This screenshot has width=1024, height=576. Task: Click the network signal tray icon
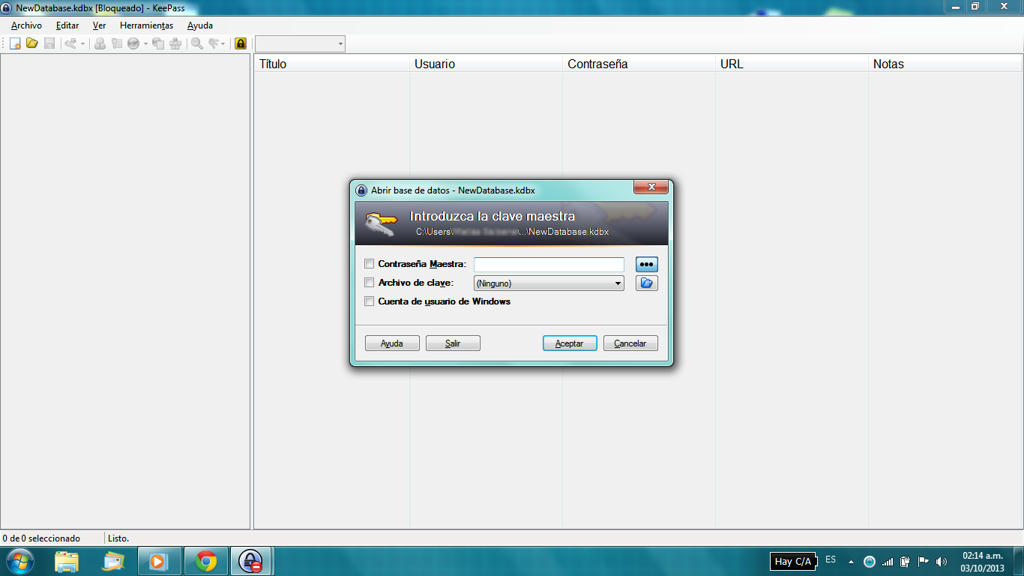(x=888, y=562)
